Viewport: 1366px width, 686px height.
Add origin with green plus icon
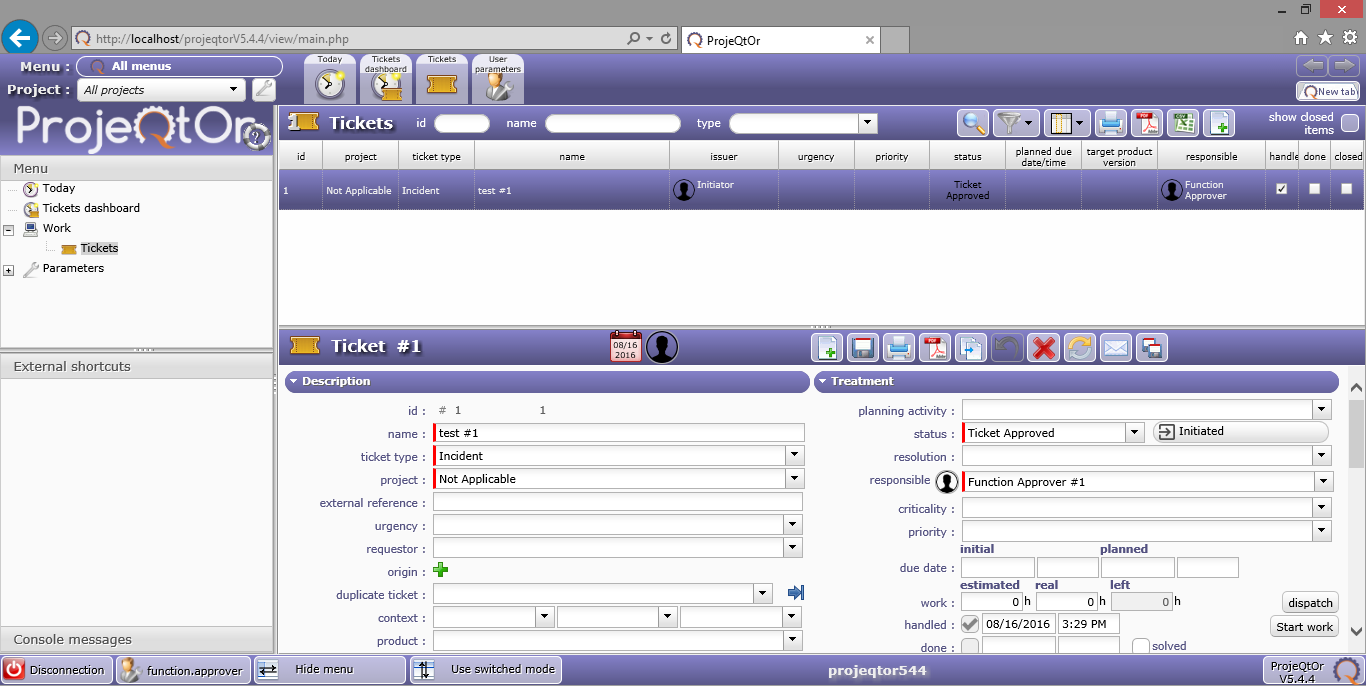[440, 571]
